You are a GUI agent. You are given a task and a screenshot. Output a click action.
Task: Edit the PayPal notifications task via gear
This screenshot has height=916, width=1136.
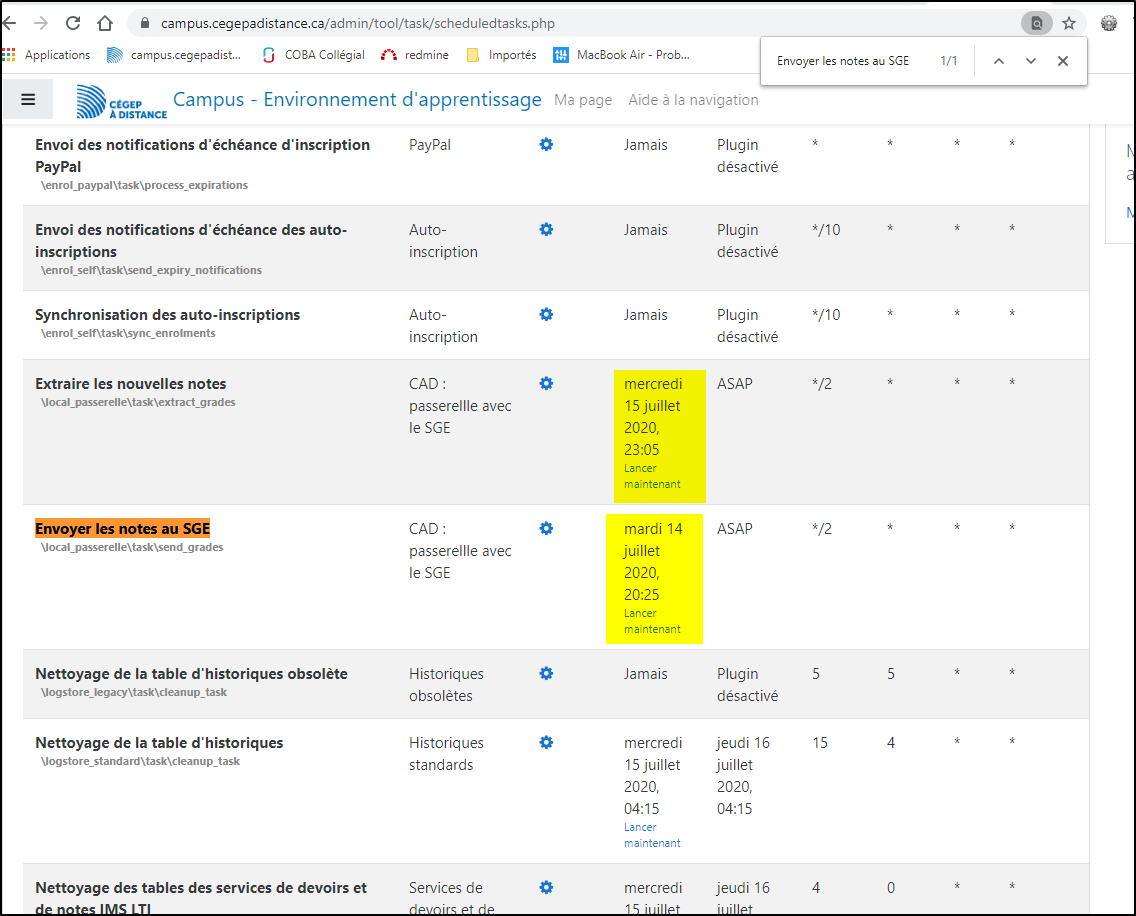546,145
